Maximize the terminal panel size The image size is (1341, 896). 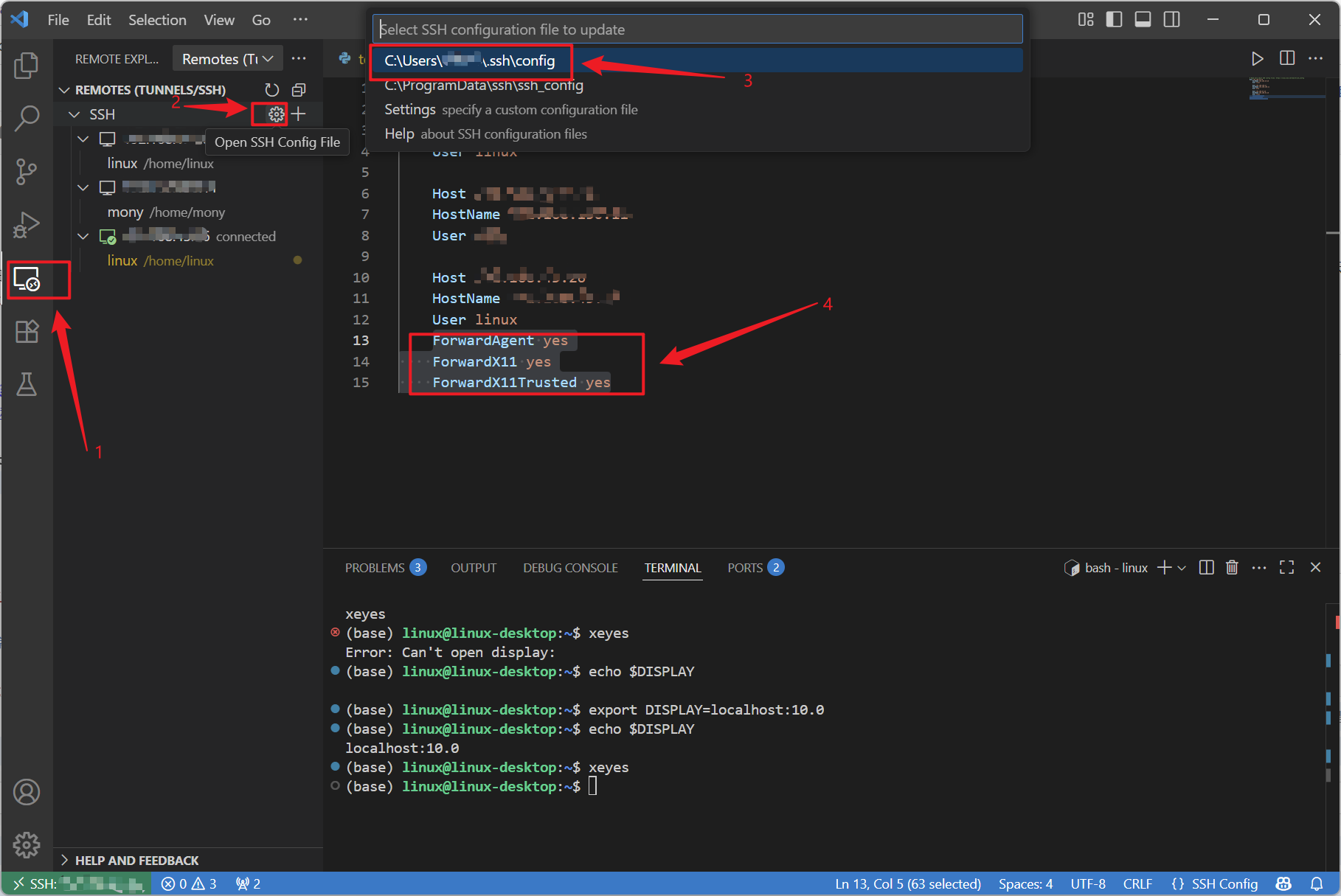click(1287, 568)
